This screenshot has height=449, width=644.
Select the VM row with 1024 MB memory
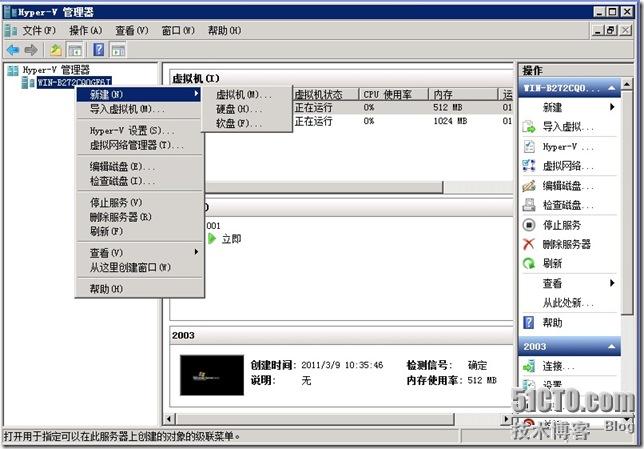[x=402, y=121]
